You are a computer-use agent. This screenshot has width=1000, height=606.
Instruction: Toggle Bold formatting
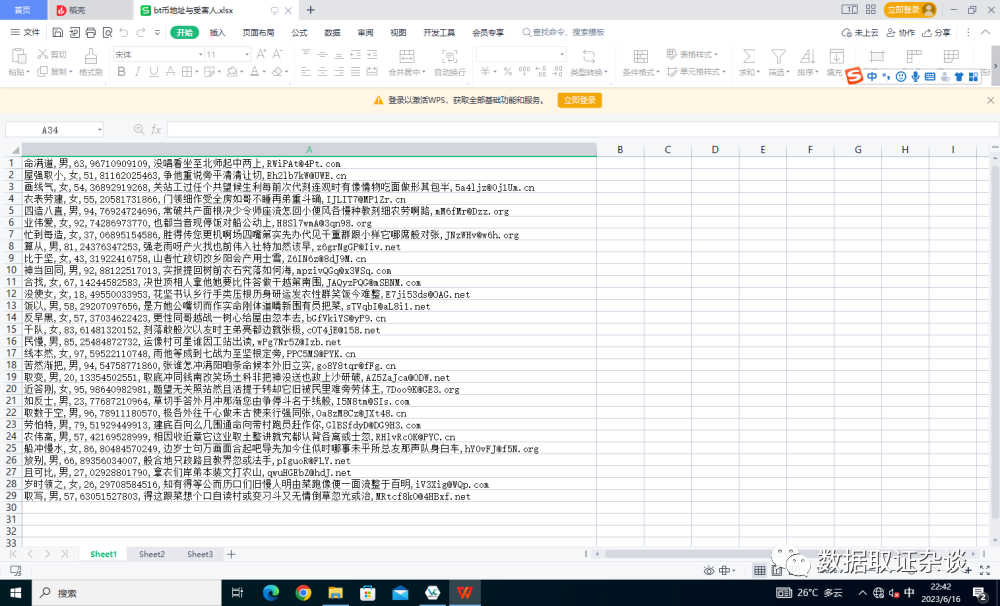point(121,71)
